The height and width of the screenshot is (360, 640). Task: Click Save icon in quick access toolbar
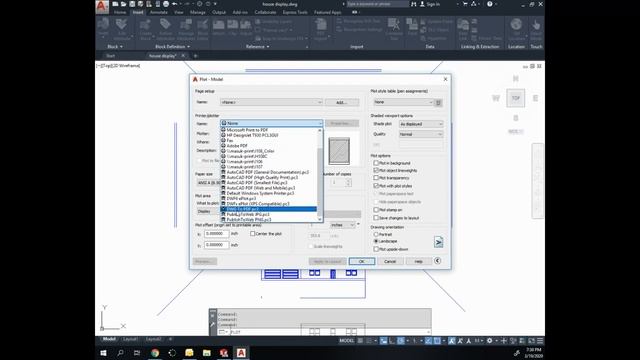click(132, 4)
